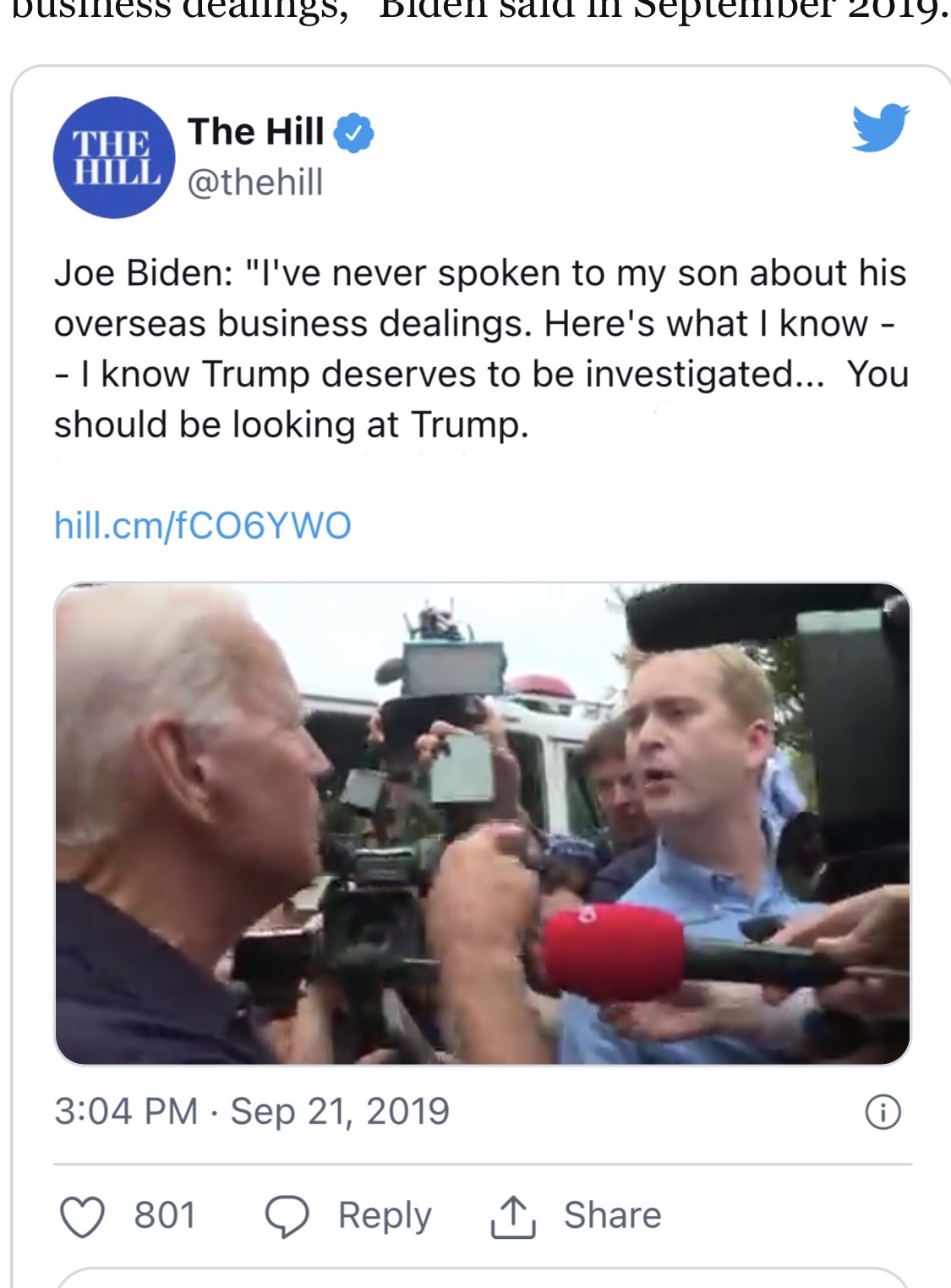Click the @thehill handle

255,182
